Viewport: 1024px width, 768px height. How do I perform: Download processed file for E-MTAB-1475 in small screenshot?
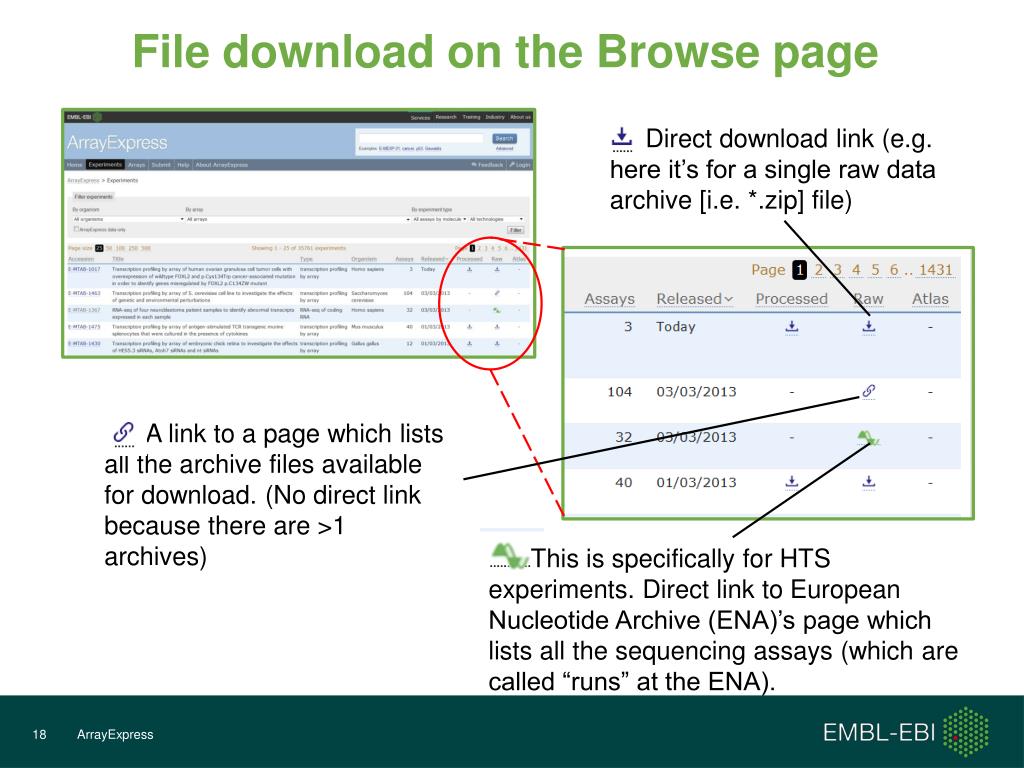(470, 327)
